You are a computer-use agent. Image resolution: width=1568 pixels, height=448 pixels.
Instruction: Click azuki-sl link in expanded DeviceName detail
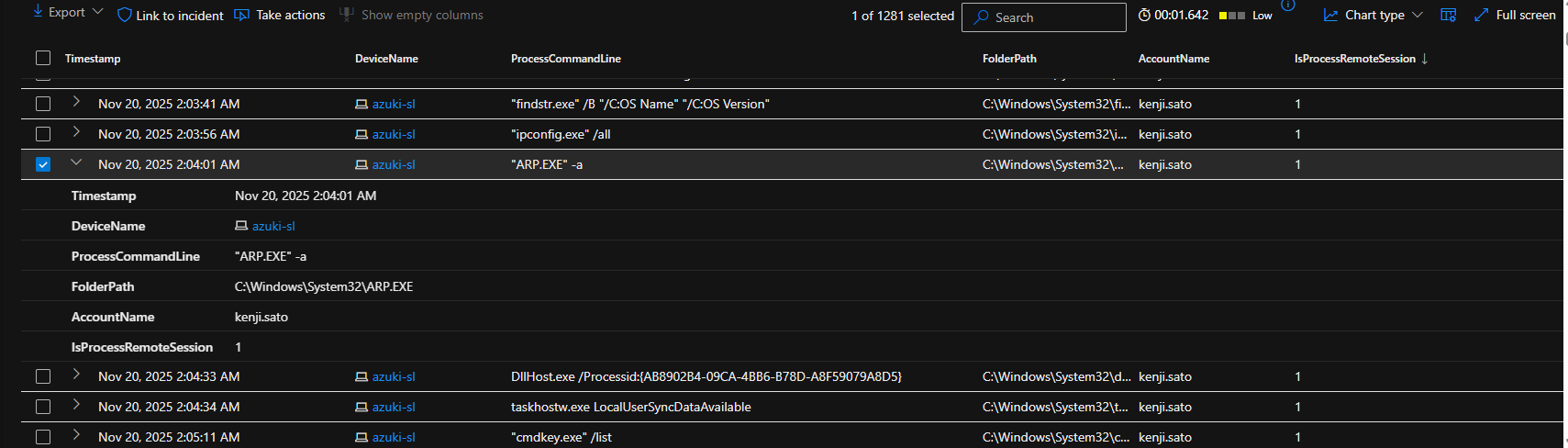(273, 227)
